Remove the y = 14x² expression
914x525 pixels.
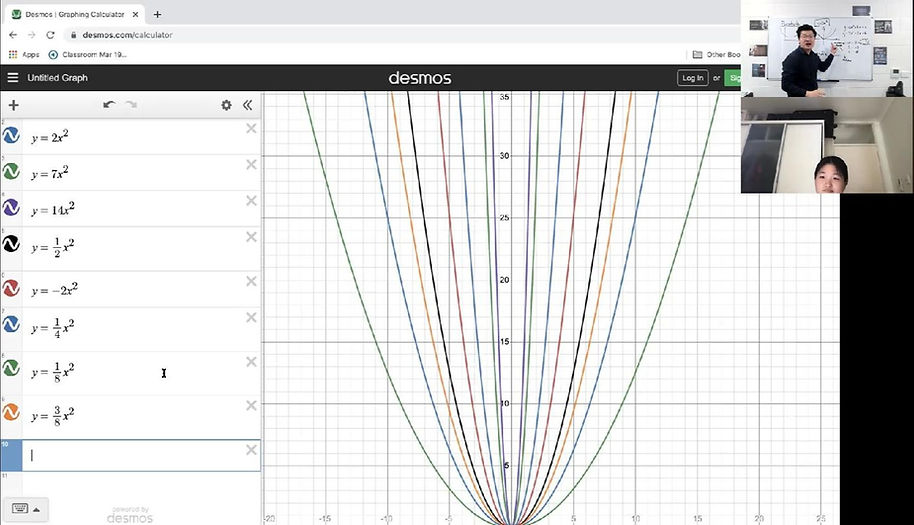(251, 200)
